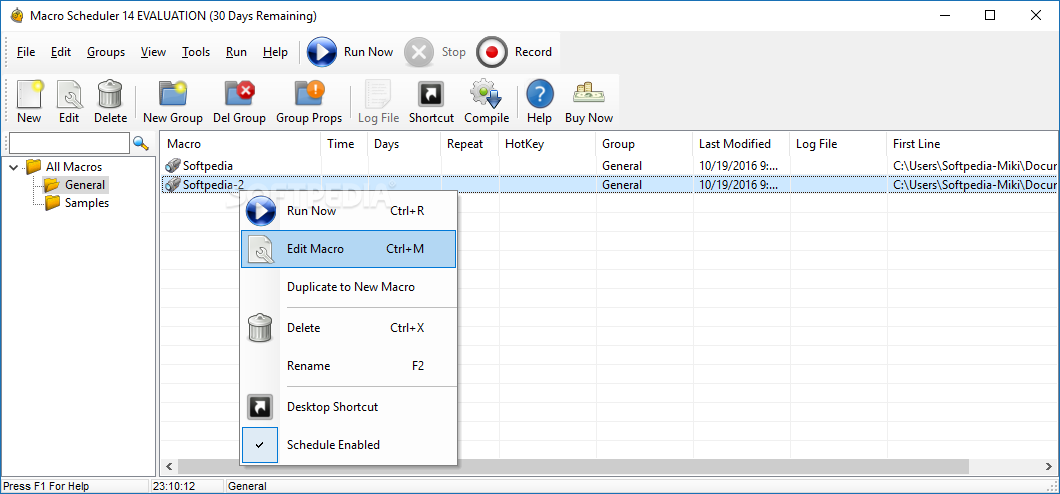This screenshot has height=494, width=1060.
Task: Select Duplicate to New Macro
Action: [x=348, y=287]
